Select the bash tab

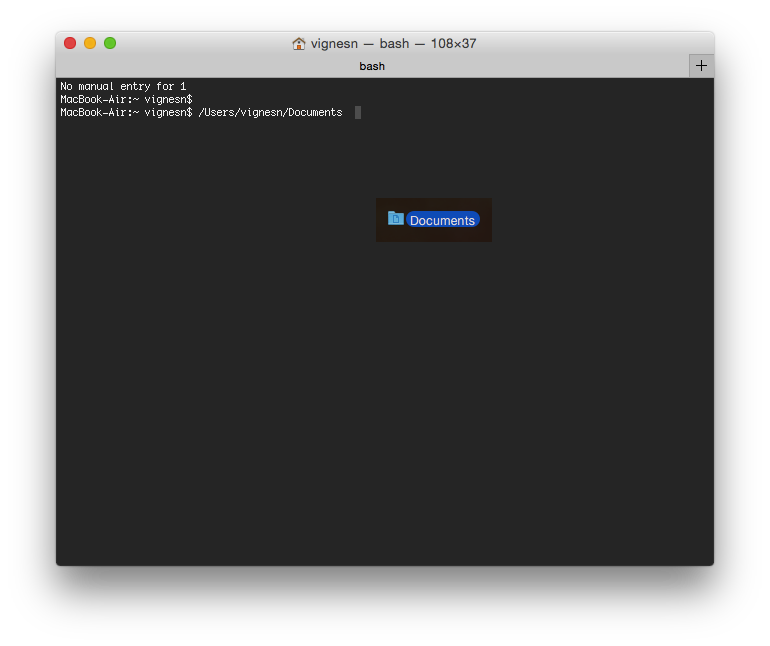(372, 66)
